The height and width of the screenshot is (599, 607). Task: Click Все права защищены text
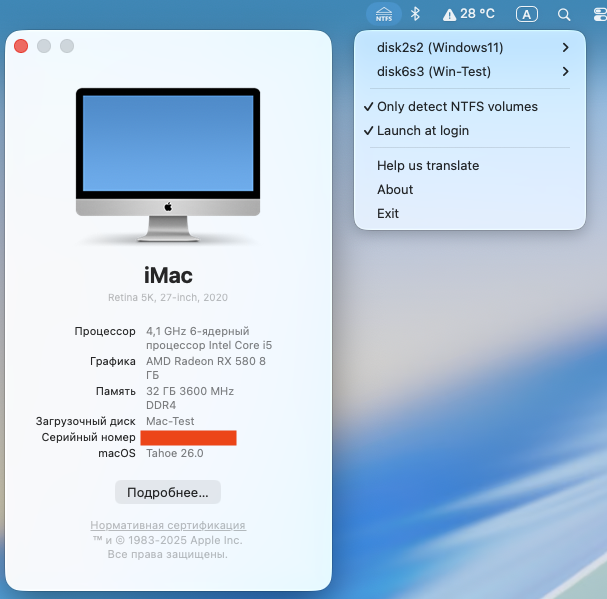168,554
